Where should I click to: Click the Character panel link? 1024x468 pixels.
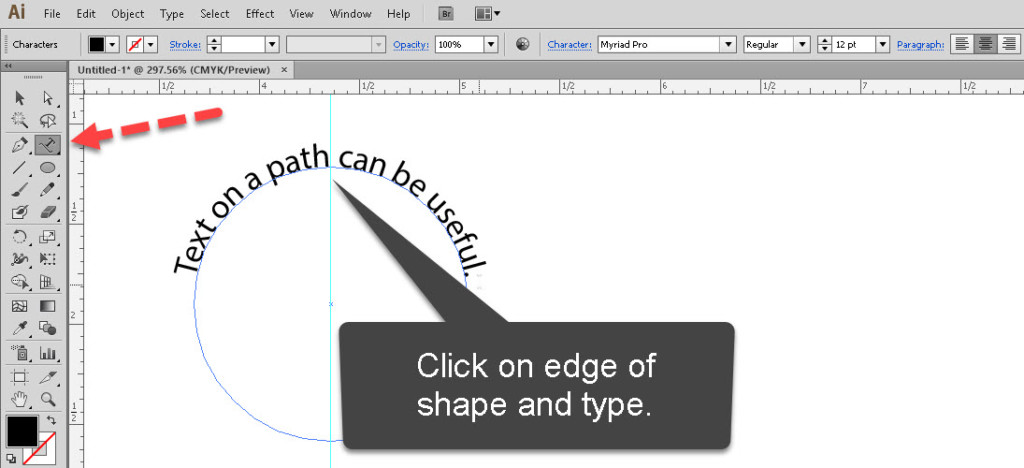[x=569, y=44]
